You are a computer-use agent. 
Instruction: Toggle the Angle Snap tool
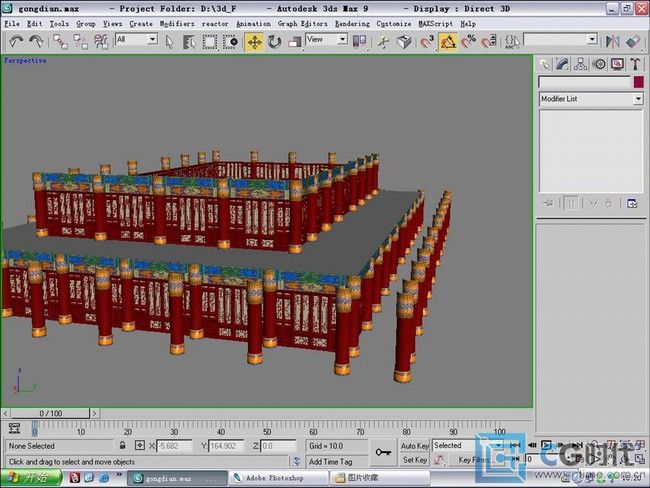(448, 42)
